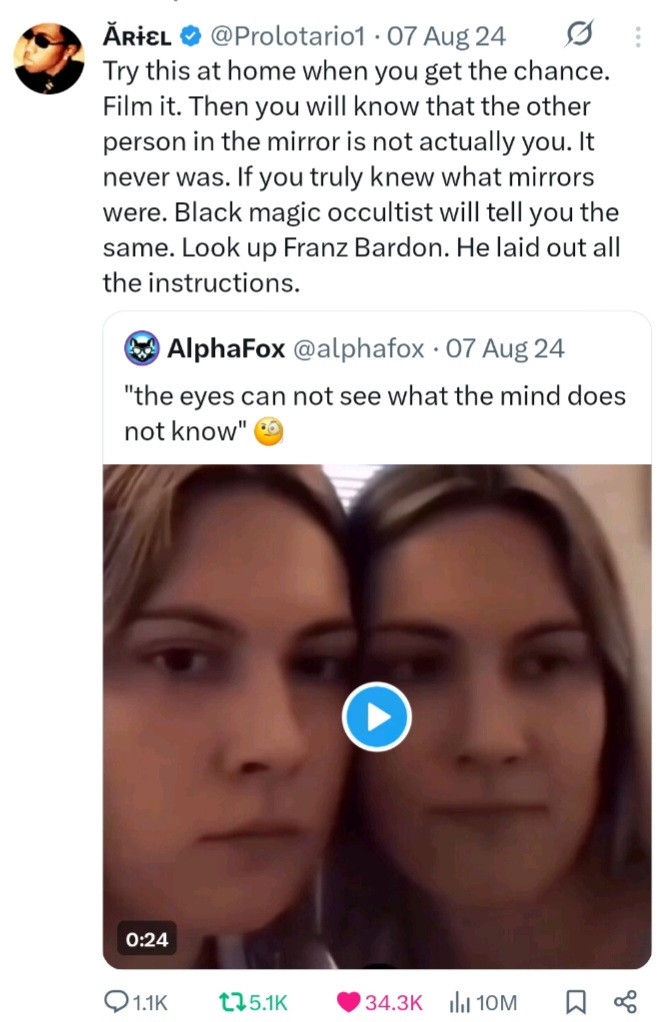Click the 07 Aug 24 timestamp on Ariel's post

click(446, 36)
